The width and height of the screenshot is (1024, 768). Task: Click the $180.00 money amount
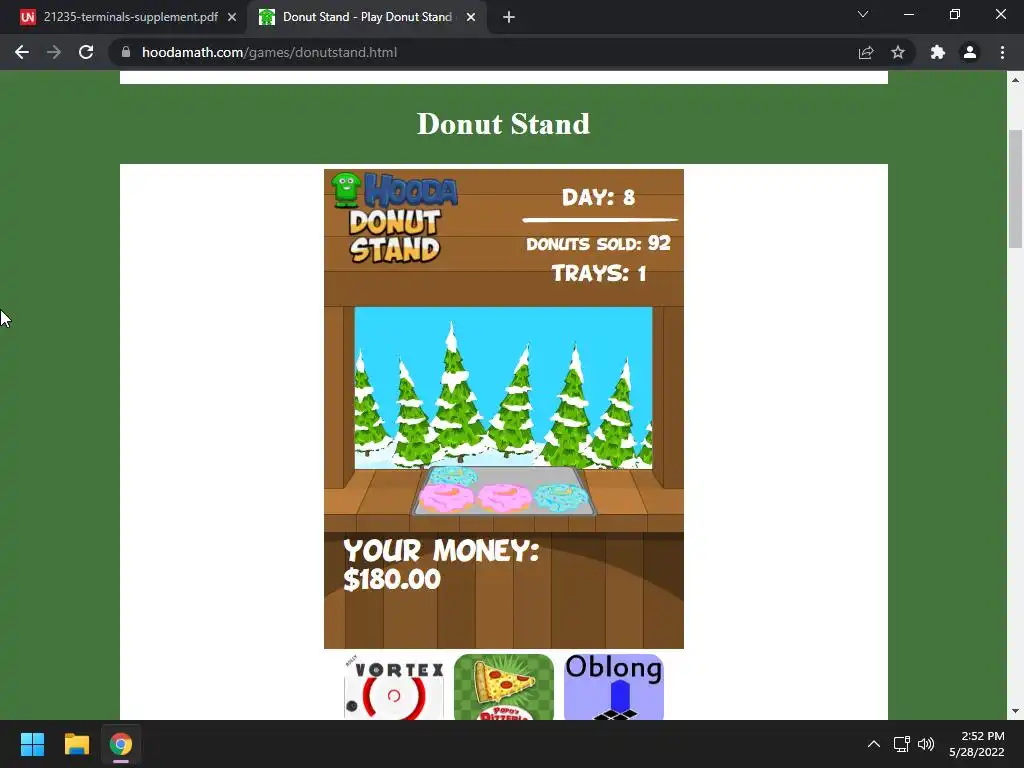(x=392, y=579)
